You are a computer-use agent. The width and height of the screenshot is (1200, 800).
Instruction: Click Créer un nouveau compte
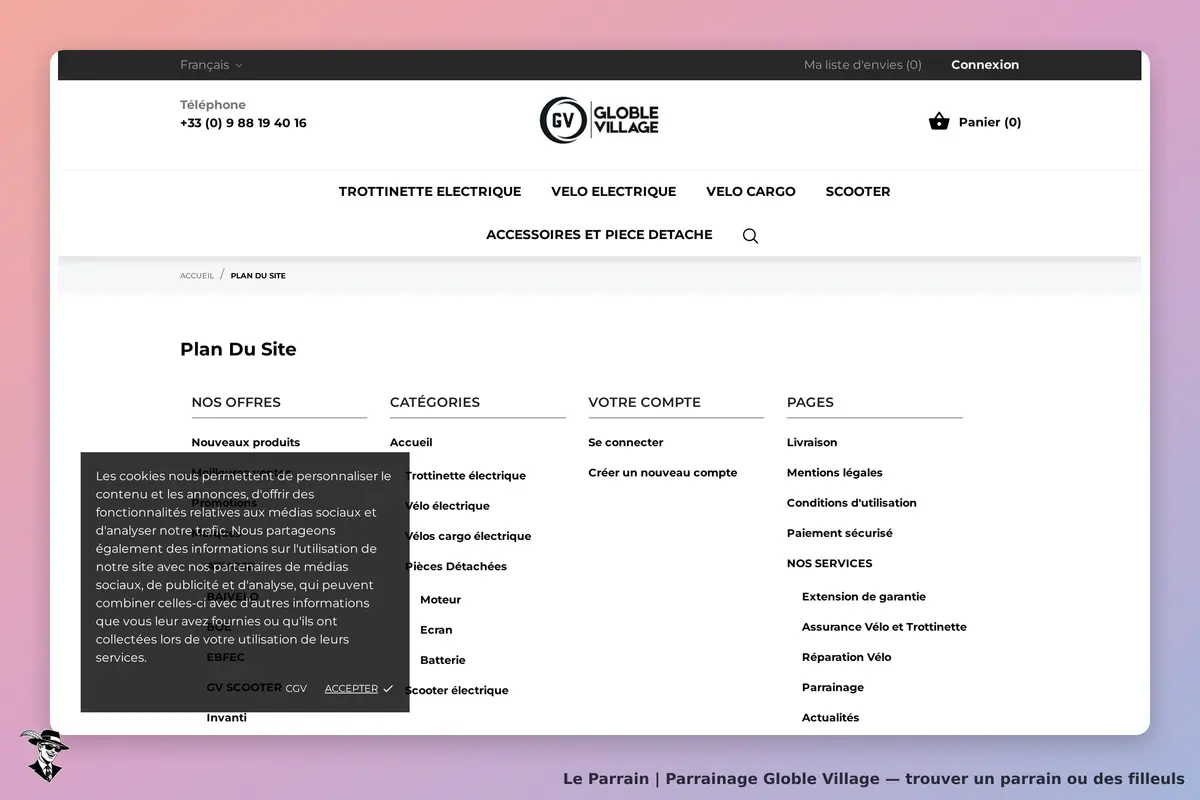(663, 473)
